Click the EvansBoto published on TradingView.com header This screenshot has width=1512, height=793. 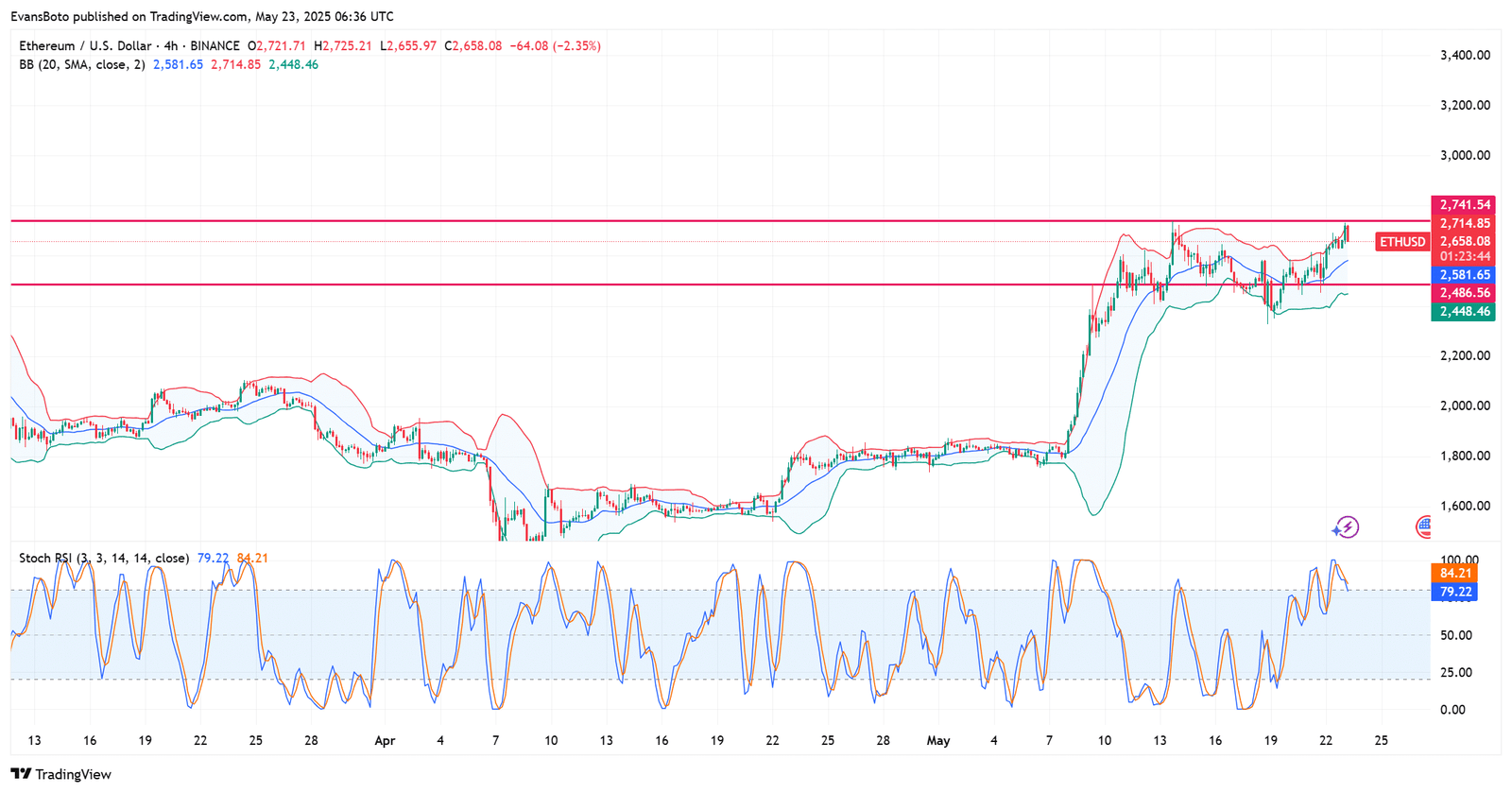202,16
